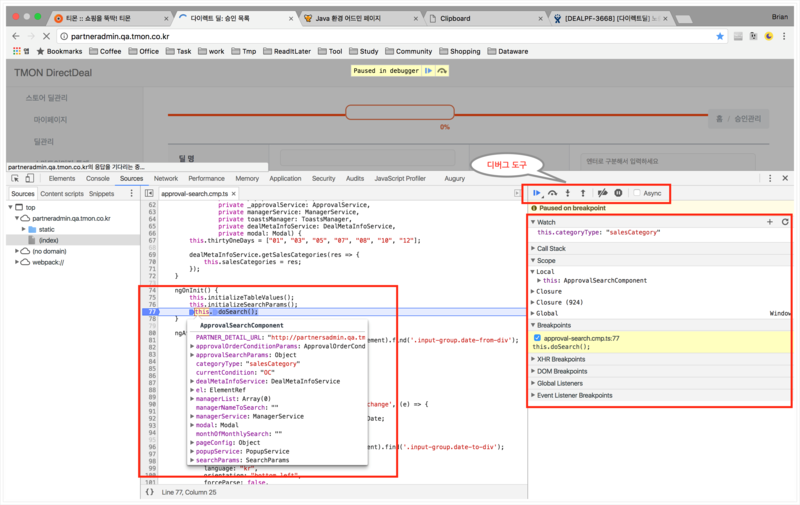Expand (no domain) in file tree
This screenshot has width=800, height=505.
[x=16, y=251]
